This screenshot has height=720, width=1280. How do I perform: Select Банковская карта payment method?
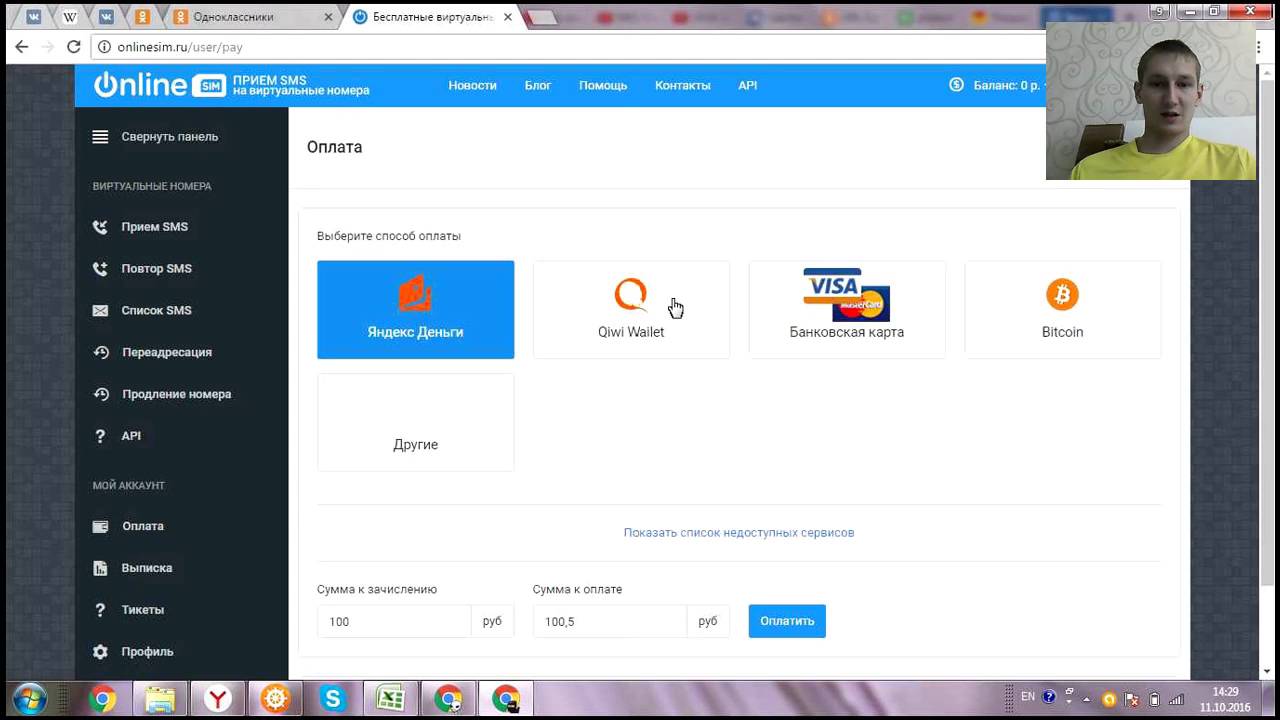click(x=847, y=310)
